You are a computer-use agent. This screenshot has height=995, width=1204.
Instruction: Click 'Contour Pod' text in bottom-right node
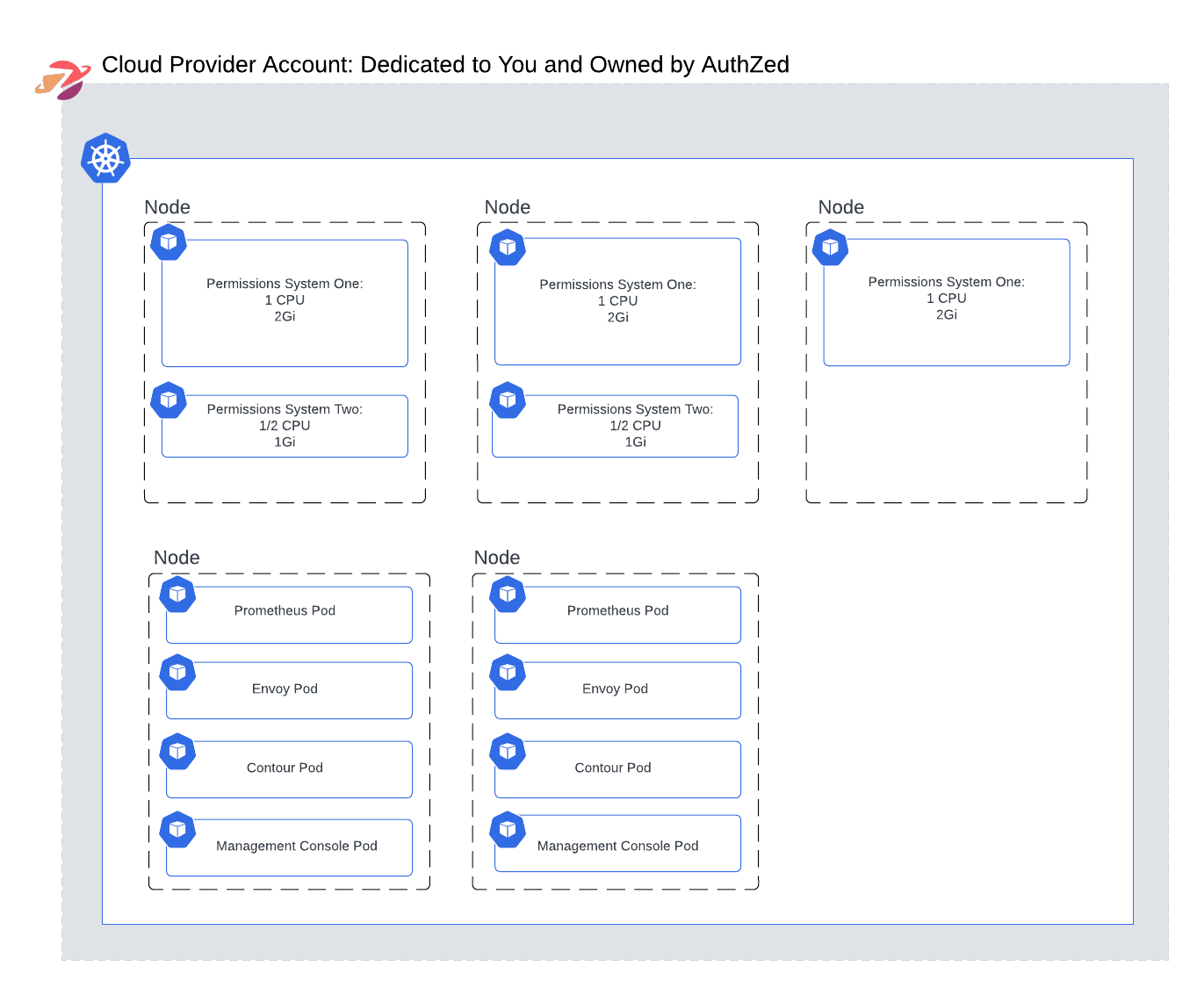pos(613,768)
